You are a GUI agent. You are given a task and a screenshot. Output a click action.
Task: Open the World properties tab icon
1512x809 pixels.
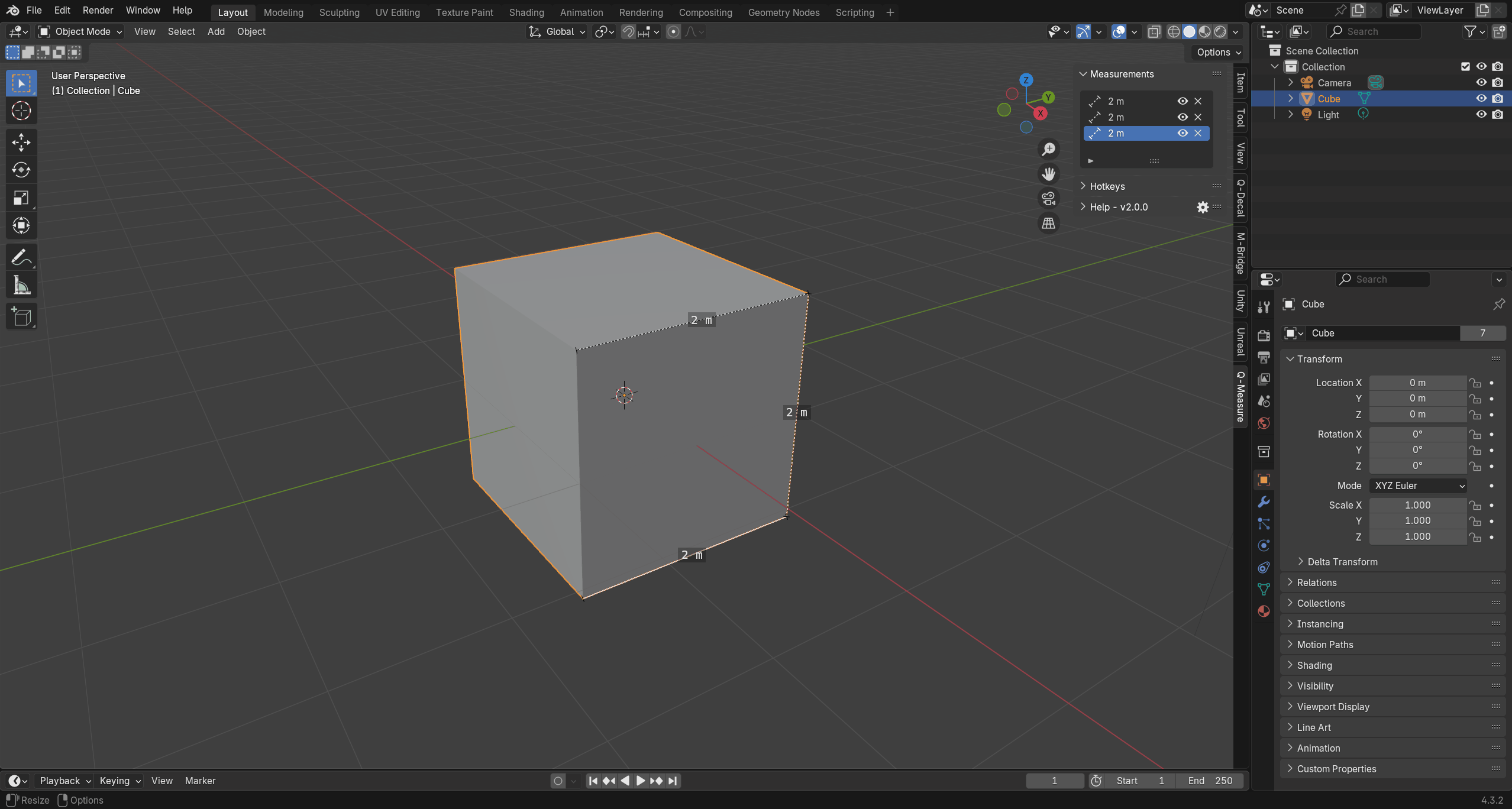(1264, 423)
